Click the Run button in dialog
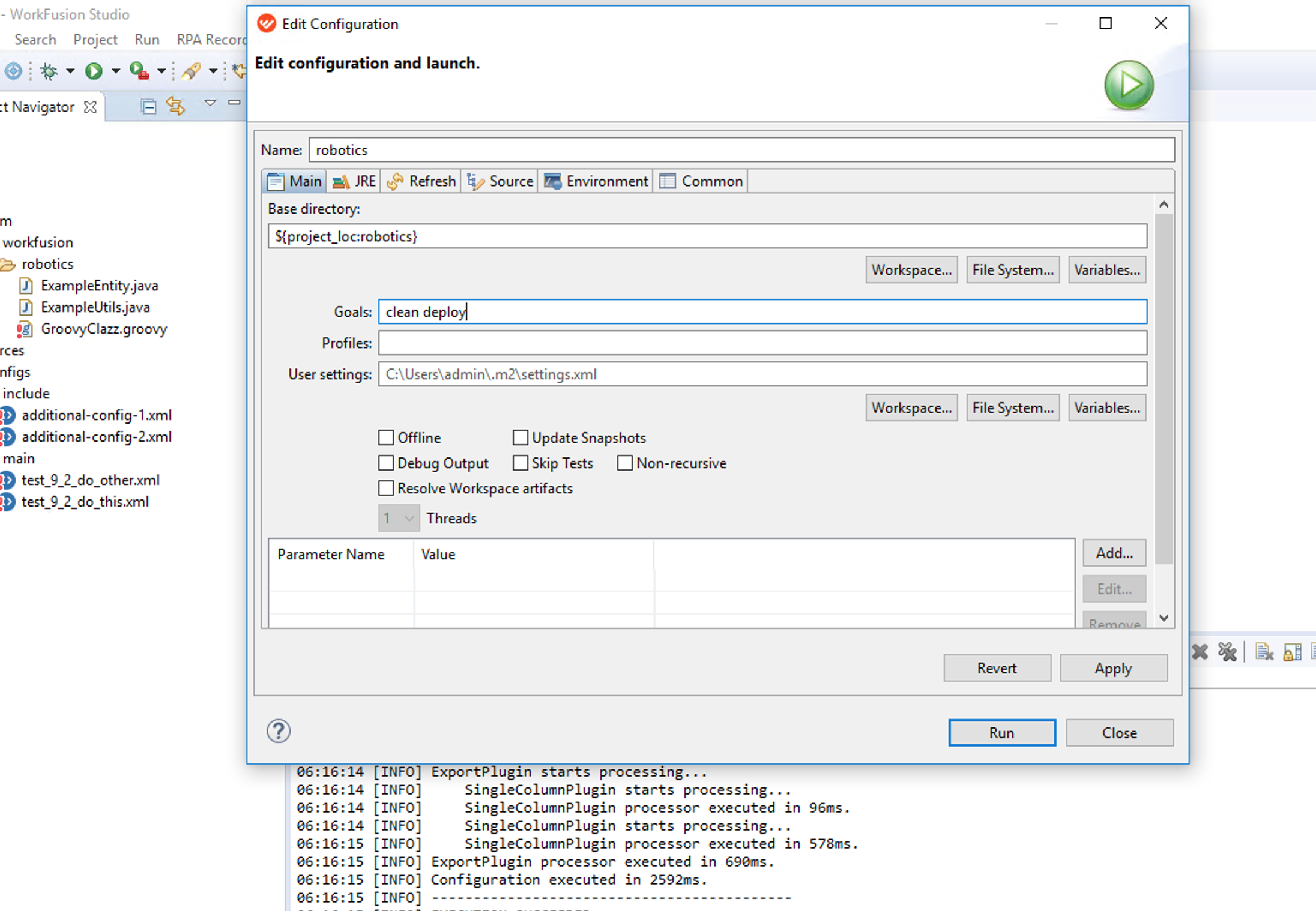The height and width of the screenshot is (911, 1316). point(1002,733)
